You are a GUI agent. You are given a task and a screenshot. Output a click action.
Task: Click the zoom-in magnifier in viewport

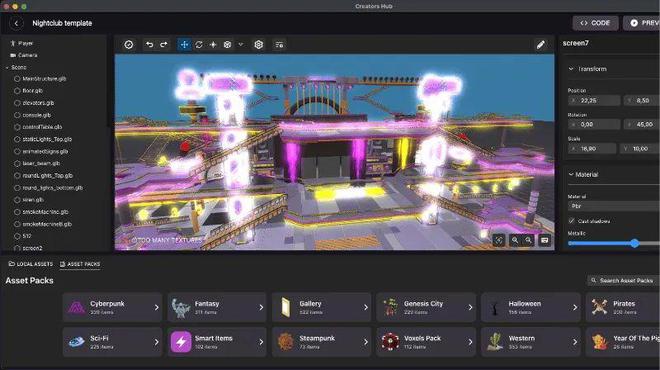point(514,240)
